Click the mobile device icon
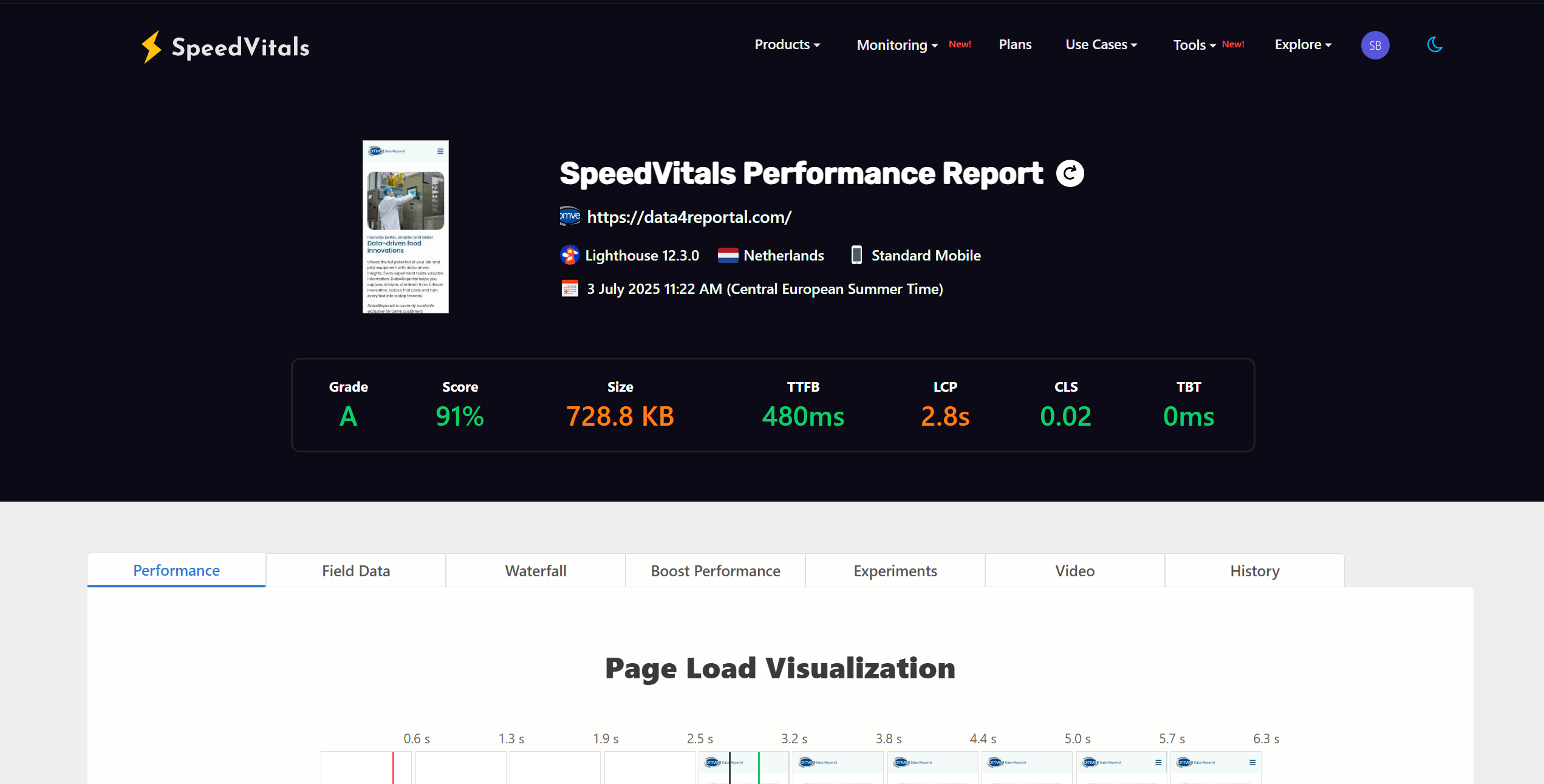Screen dimensions: 1544x784 pyautogui.click(x=856, y=255)
